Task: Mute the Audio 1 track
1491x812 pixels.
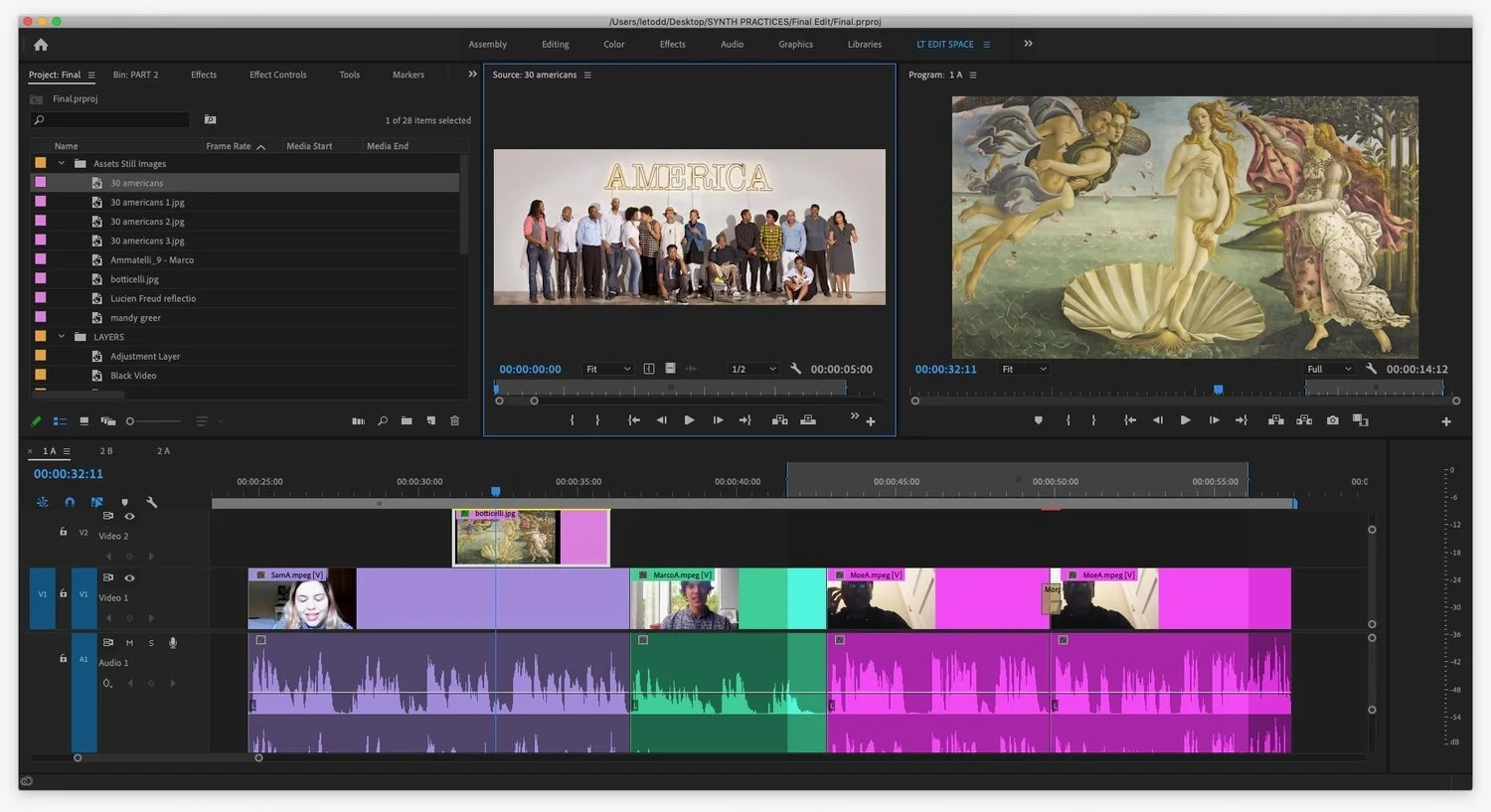Action: pyautogui.click(x=129, y=643)
